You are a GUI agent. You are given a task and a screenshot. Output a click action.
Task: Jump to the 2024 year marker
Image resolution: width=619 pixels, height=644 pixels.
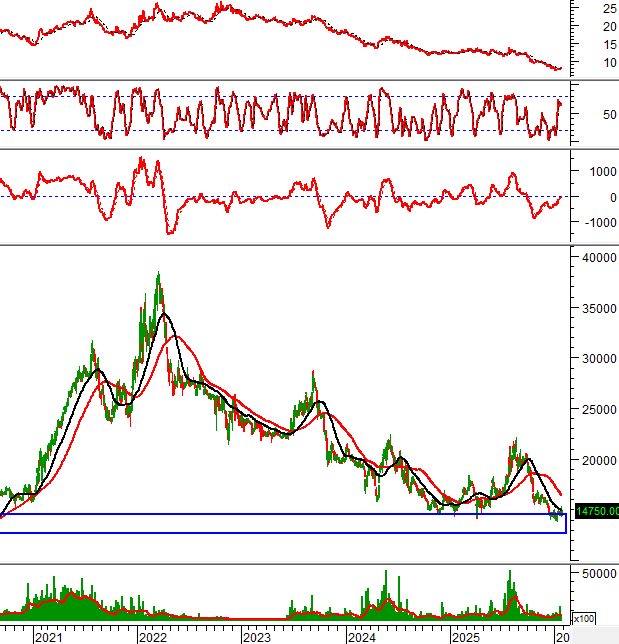tap(361, 636)
